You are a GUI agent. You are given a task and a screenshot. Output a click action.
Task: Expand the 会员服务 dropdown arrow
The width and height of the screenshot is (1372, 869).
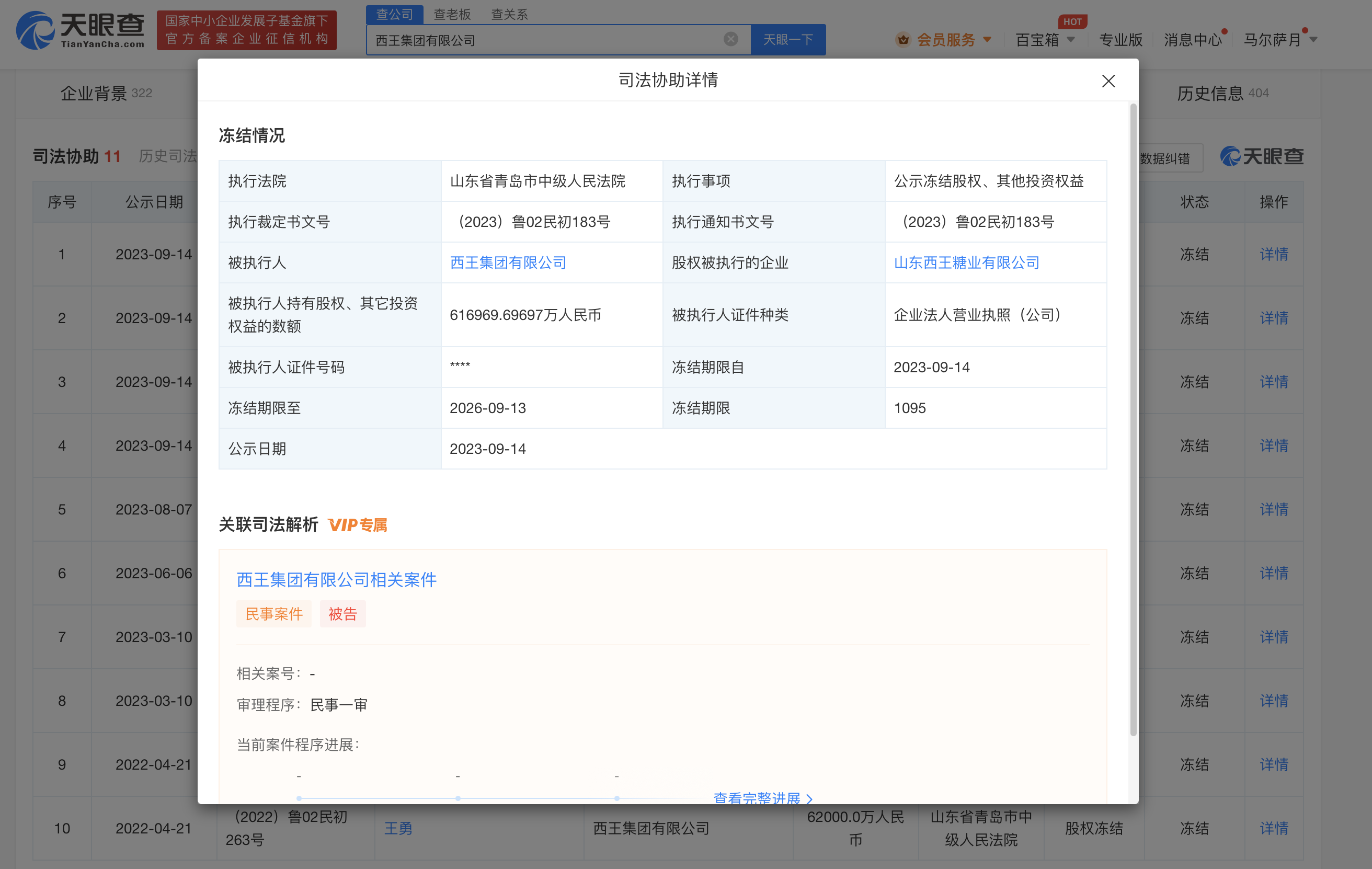pyautogui.click(x=987, y=40)
